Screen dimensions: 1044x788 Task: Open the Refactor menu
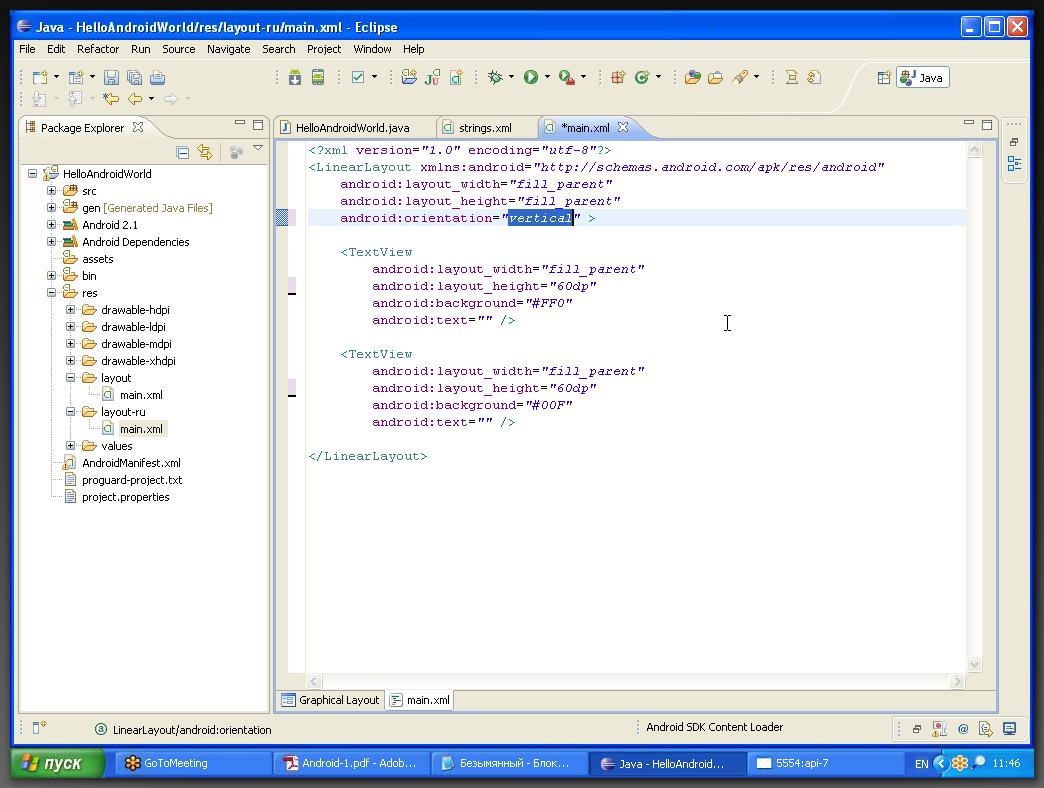click(x=98, y=49)
